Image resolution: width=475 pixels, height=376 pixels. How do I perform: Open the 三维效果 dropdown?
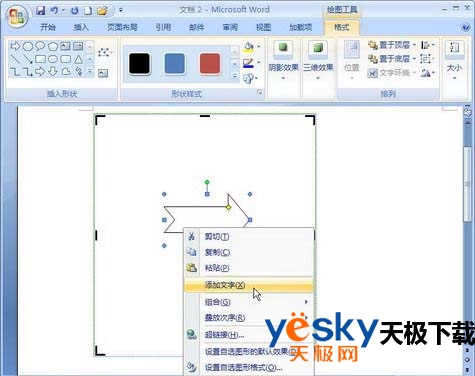(x=318, y=61)
